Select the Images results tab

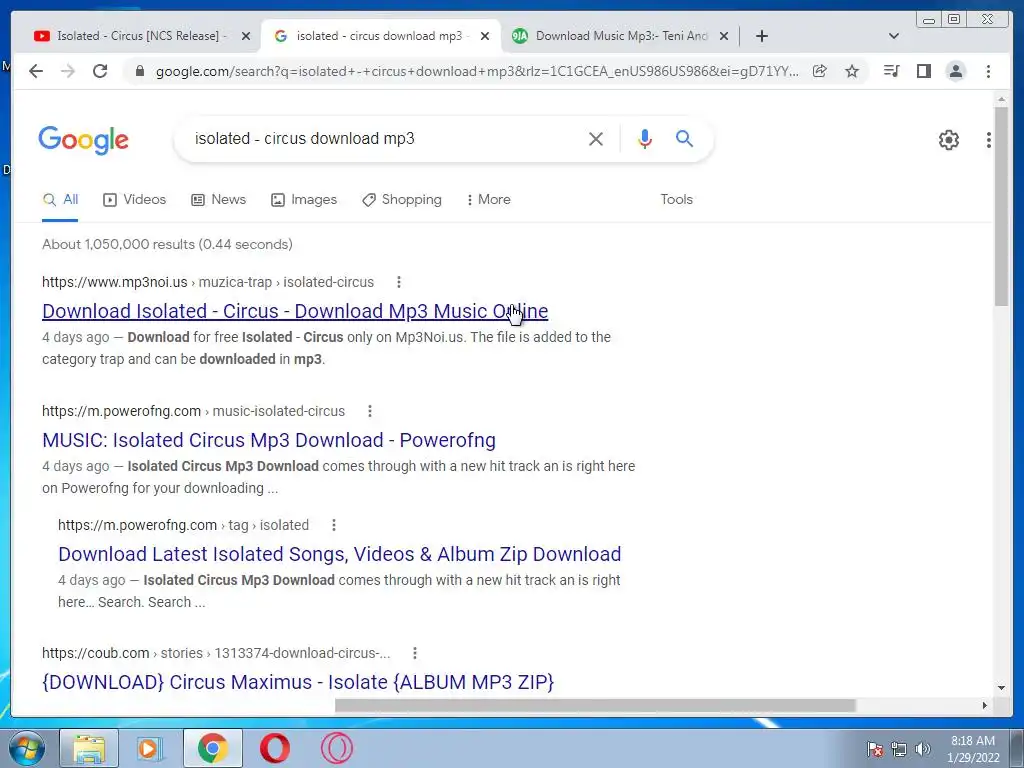coord(304,199)
